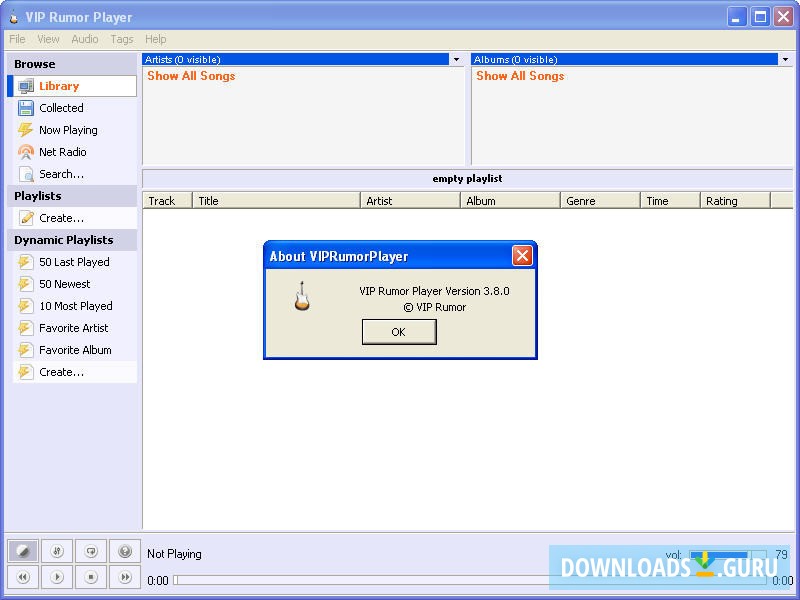
Task: Close the About VIPRumorPlayer dialog
Action: pos(522,256)
